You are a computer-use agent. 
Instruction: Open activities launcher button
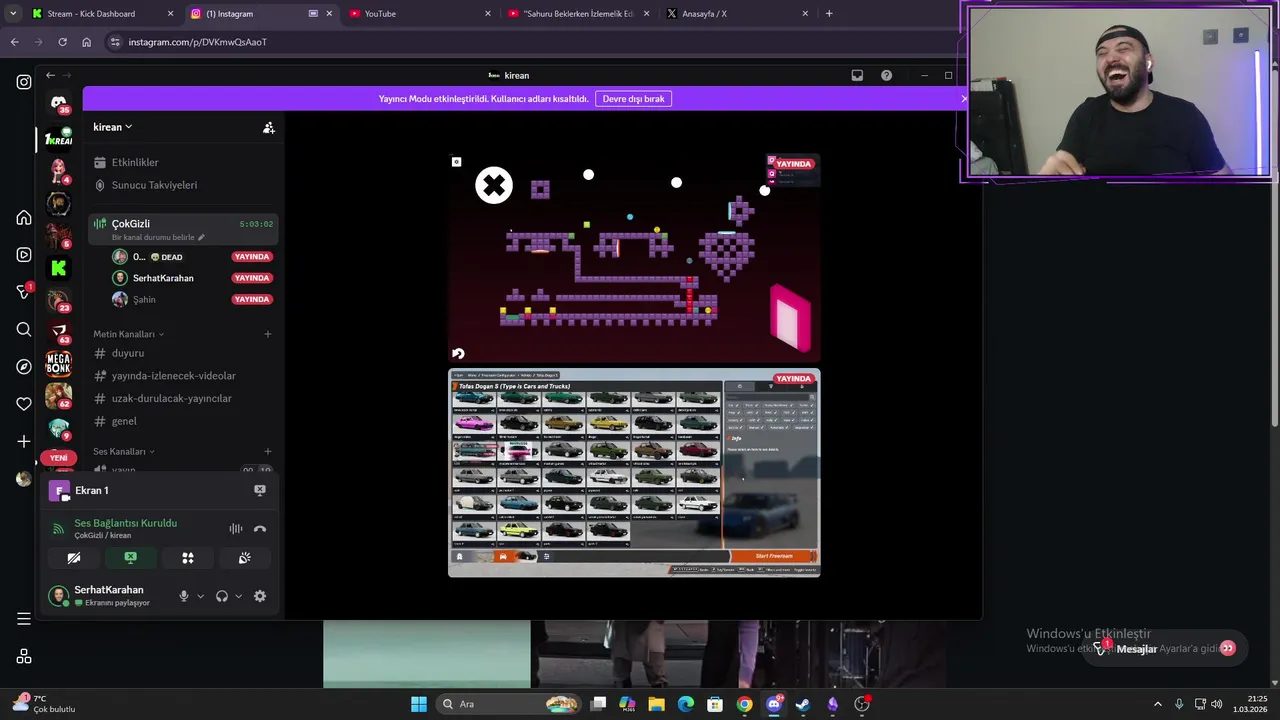[x=187, y=558]
